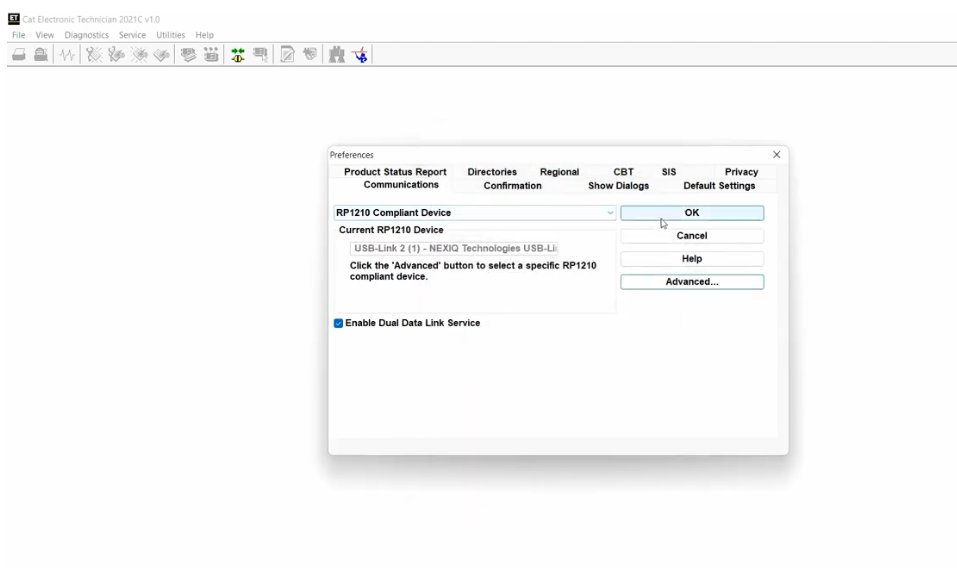957x568 pixels.
Task: Click the Print toolbar icon
Action: [19, 55]
